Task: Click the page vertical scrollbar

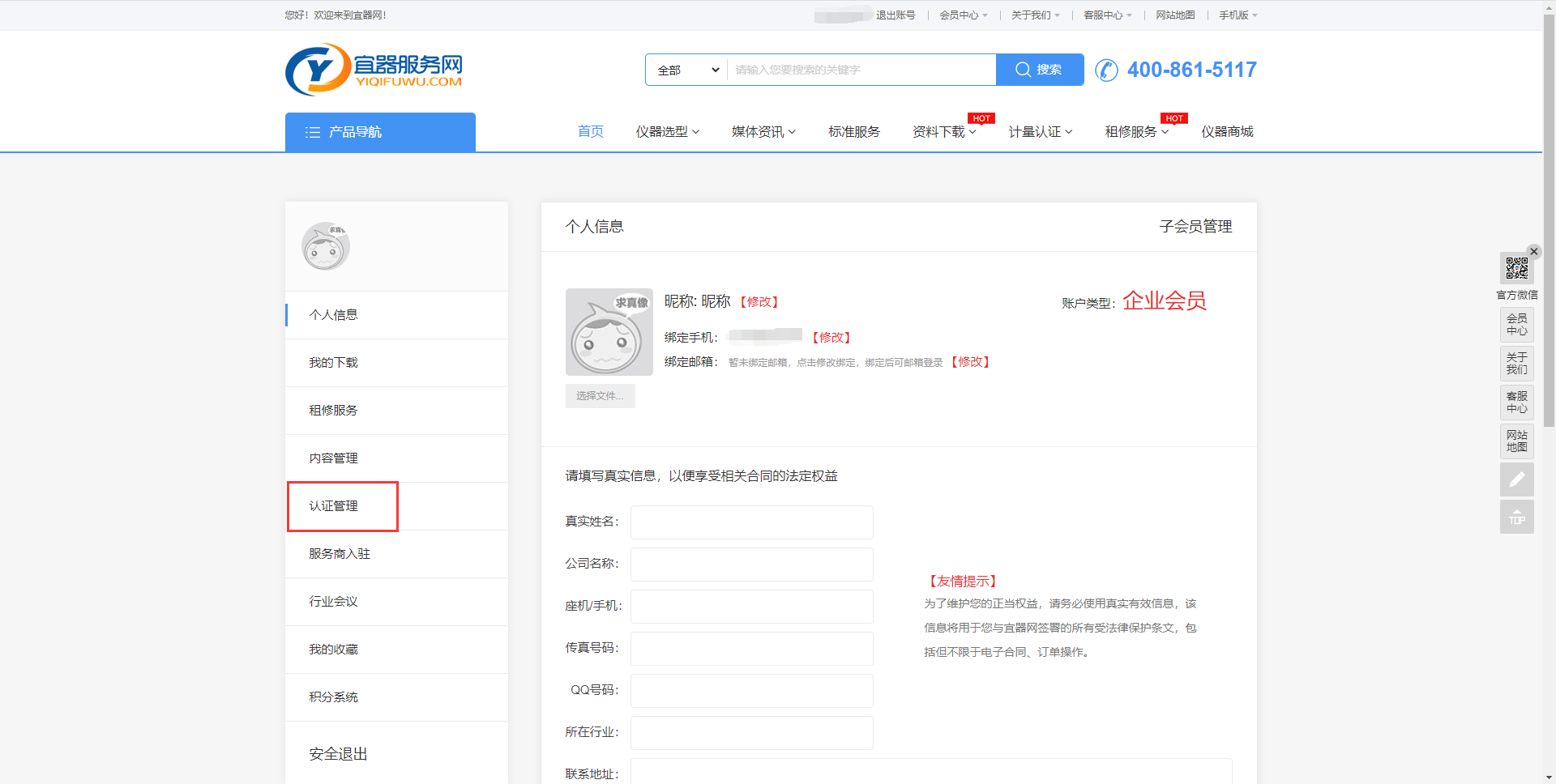Action: [1549, 219]
